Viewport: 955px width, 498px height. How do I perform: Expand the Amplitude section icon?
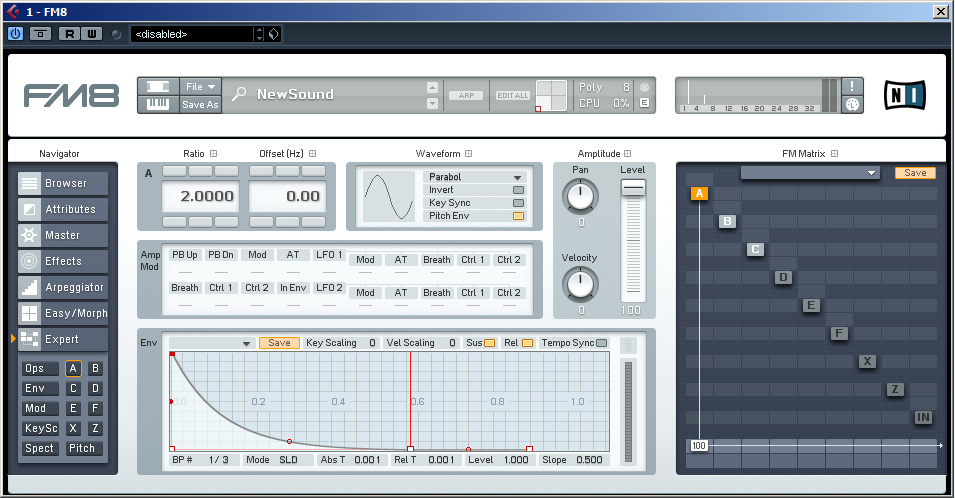[x=628, y=153]
